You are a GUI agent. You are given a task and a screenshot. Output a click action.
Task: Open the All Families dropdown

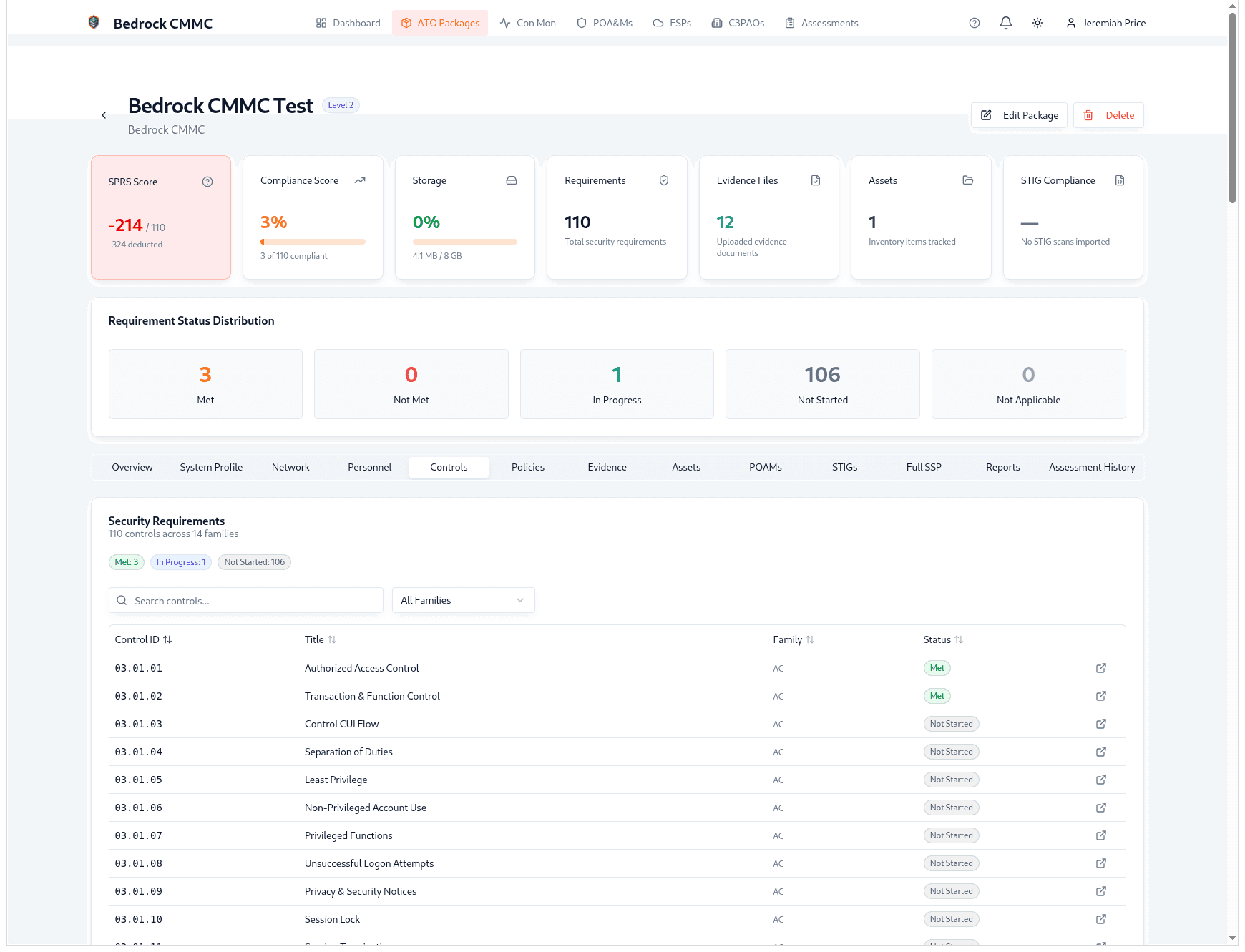[x=463, y=600]
